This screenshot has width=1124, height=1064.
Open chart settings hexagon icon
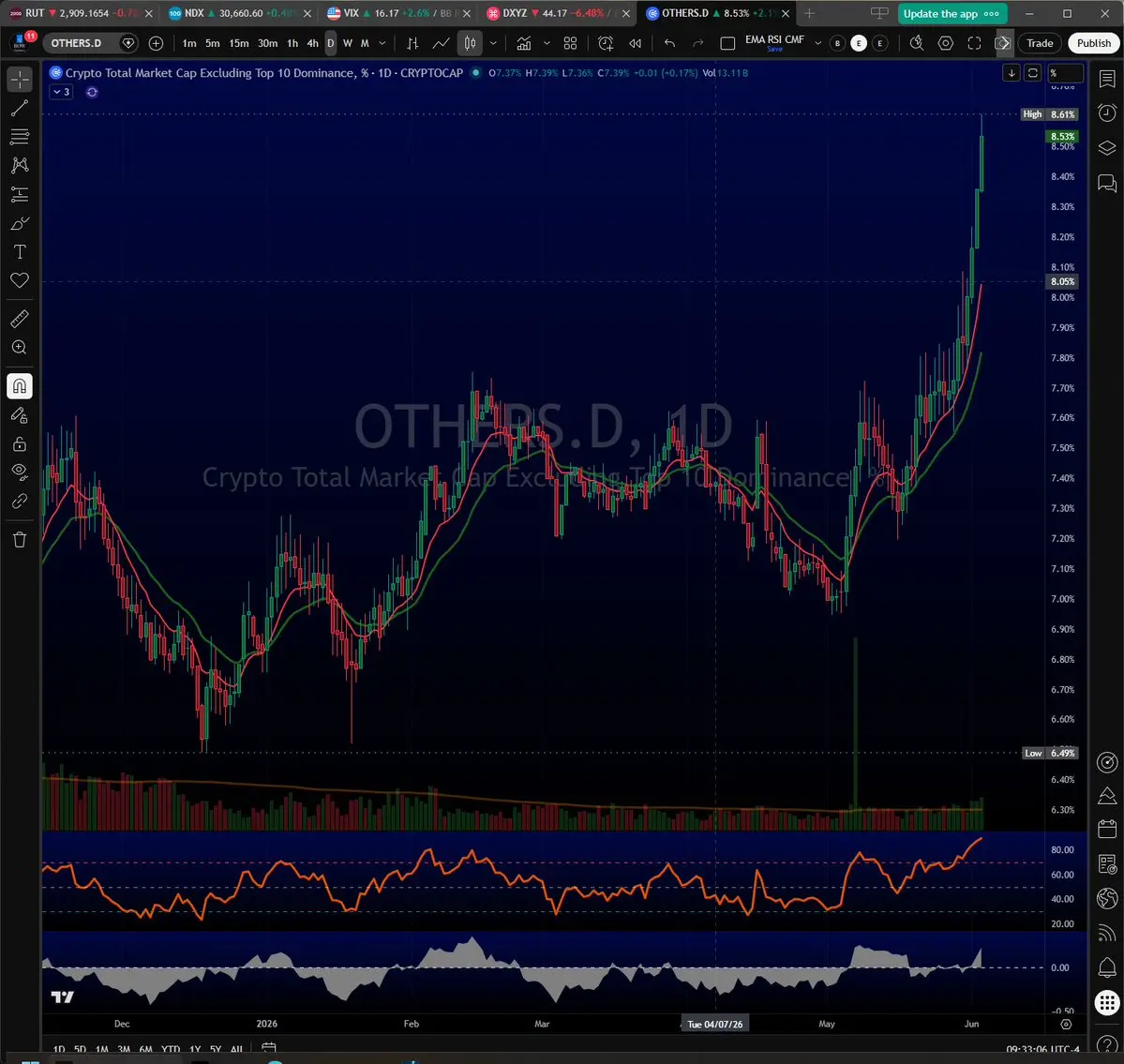pyautogui.click(x=946, y=43)
